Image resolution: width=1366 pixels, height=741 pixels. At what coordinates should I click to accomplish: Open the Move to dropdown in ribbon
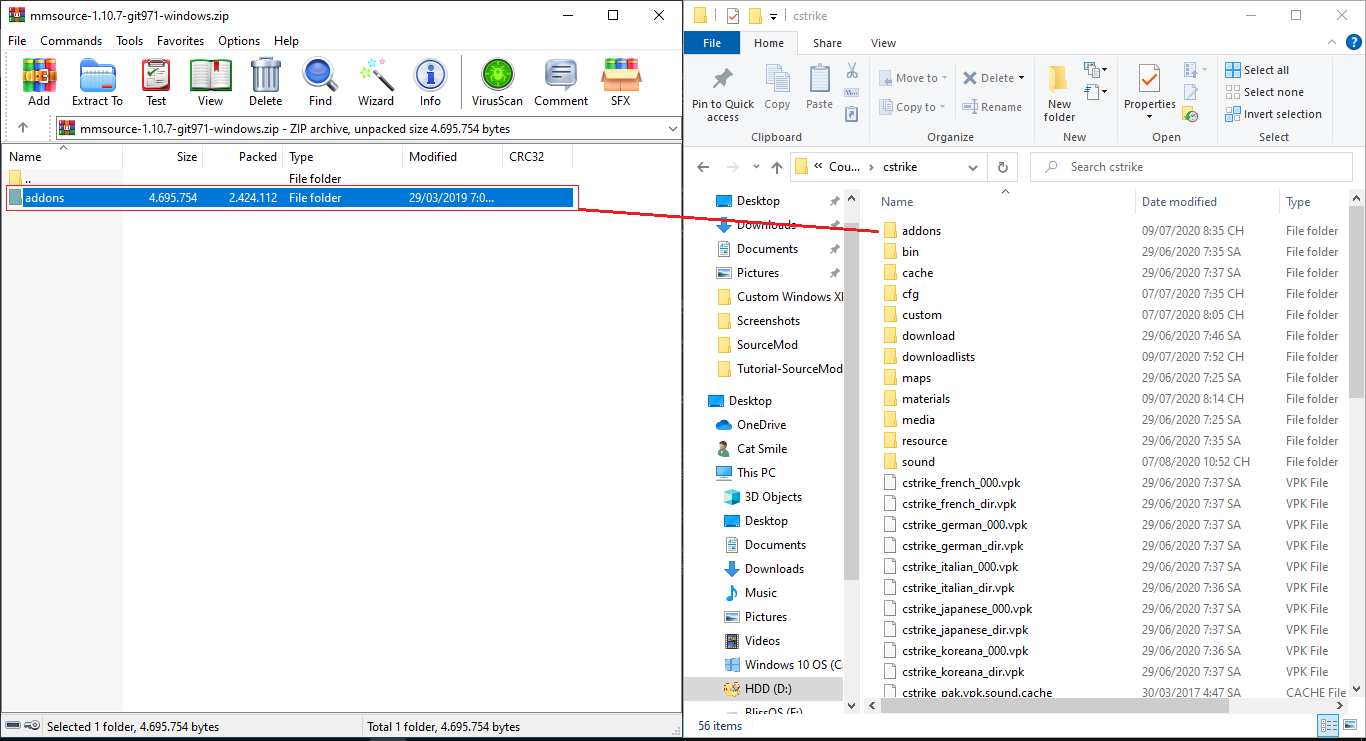[915, 78]
